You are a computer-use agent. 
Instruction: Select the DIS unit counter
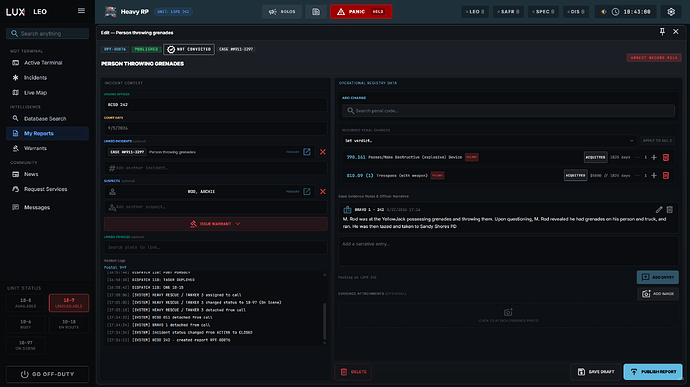(576, 12)
